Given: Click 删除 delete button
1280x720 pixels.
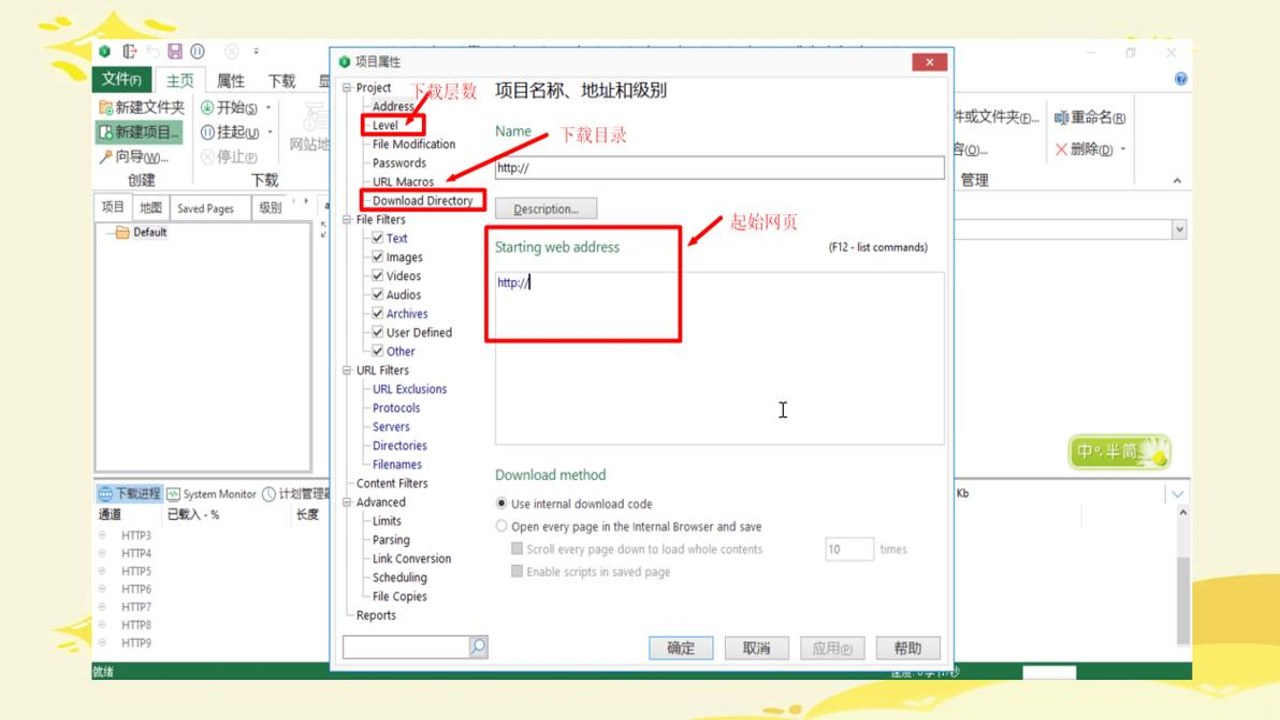Looking at the screenshot, I should pos(1082,149).
